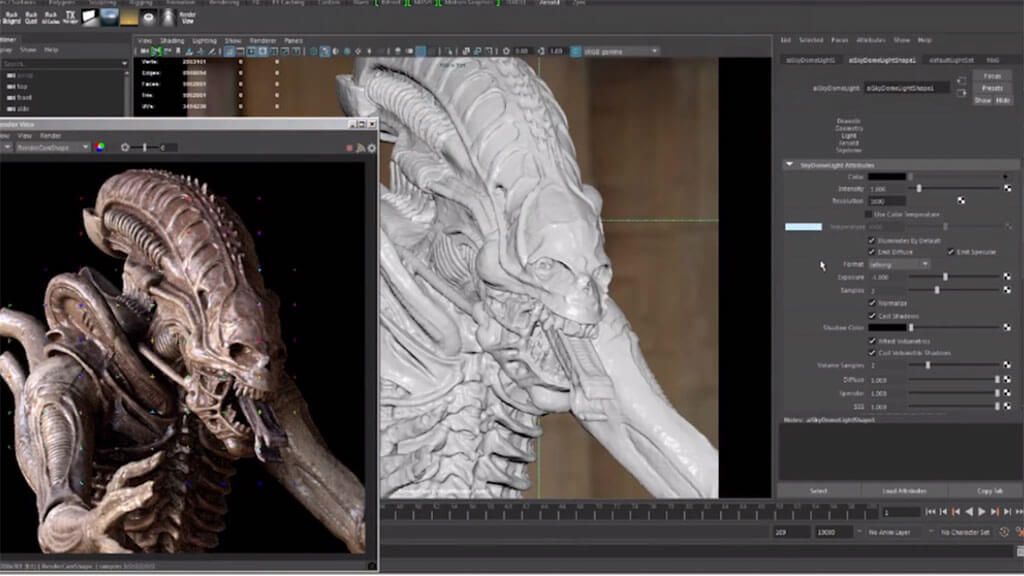Click the Arnold area light shelf icon
Image resolution: width=1024 pixels, height=576 pixels.
point(89,17)
